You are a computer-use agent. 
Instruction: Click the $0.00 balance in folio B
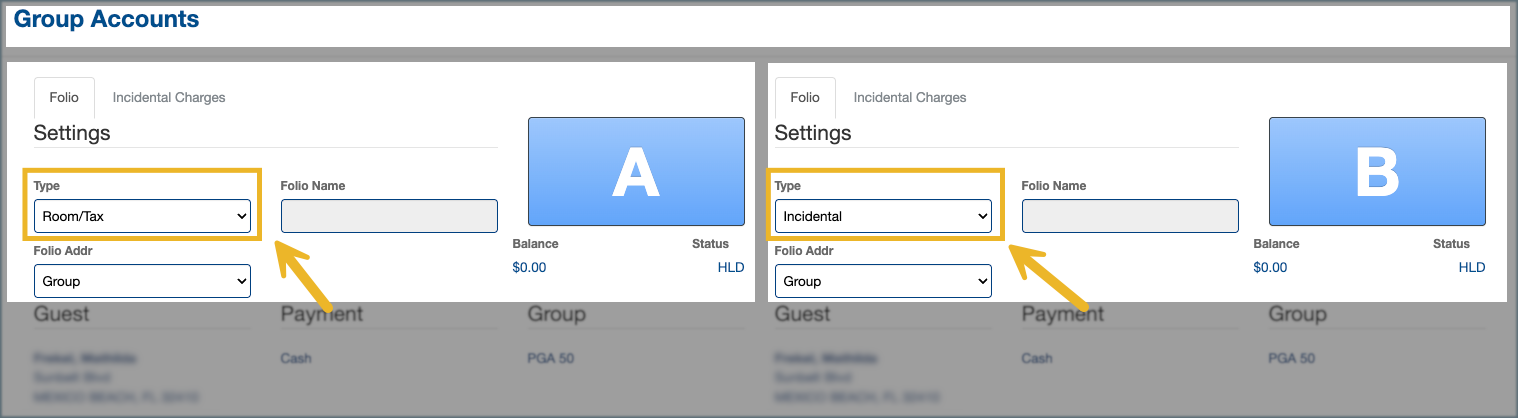[1270, 267]
